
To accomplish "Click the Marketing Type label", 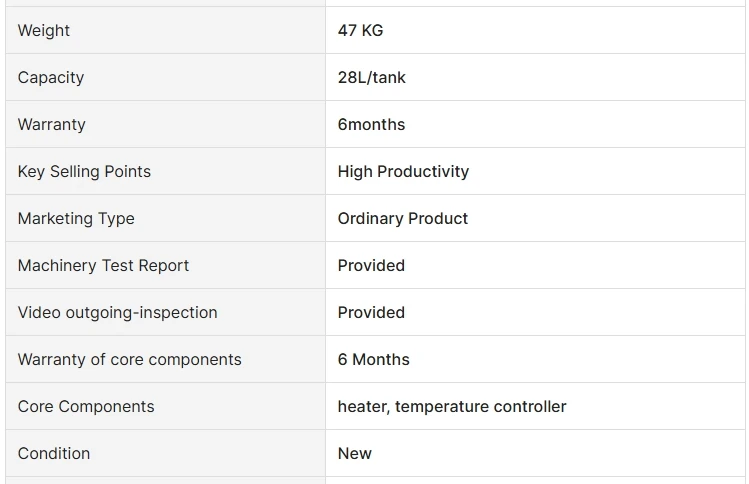I will [76, 218].
